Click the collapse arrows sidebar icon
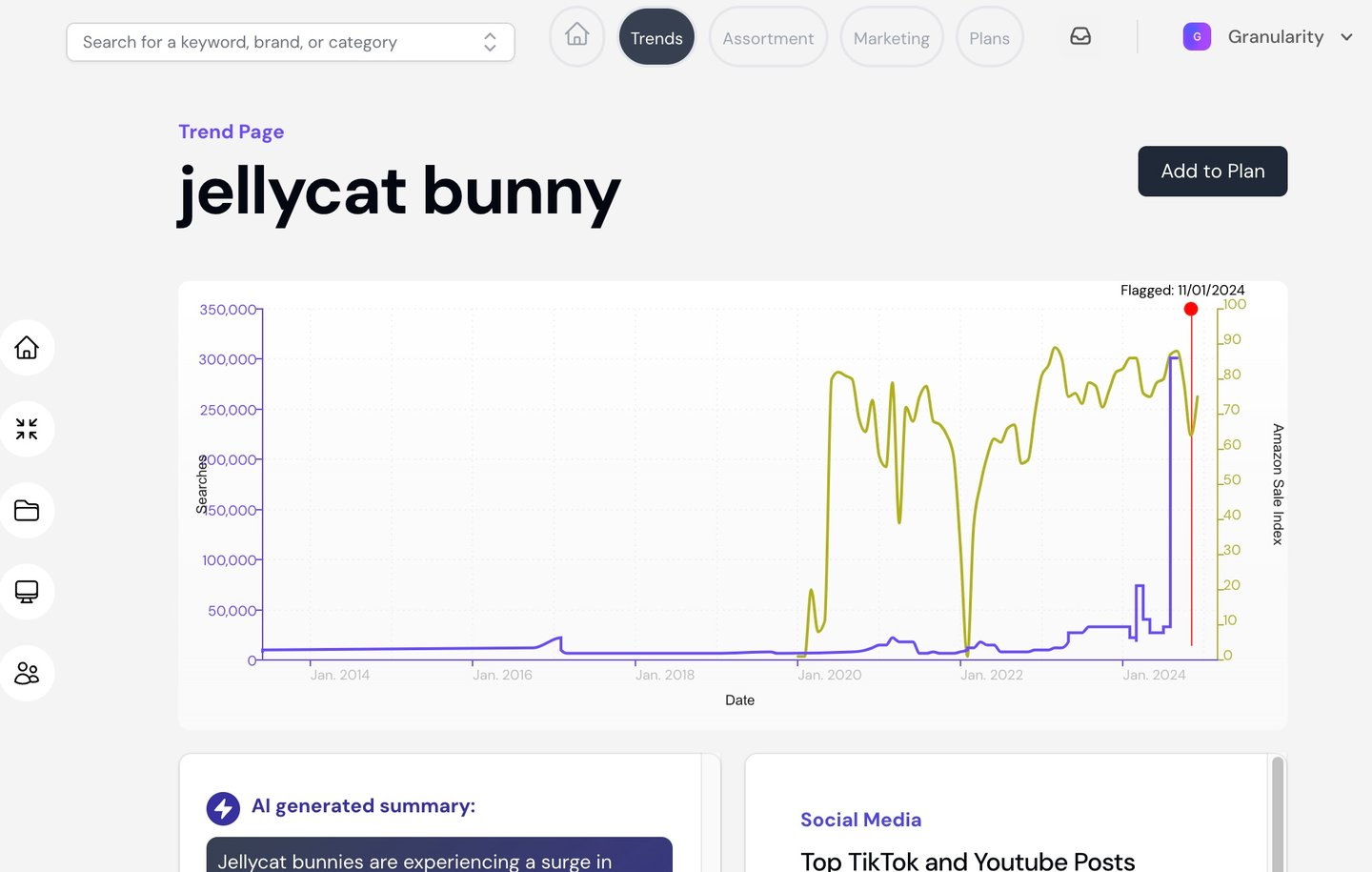The image size is (1372, 872). click(x=27, y=429)
